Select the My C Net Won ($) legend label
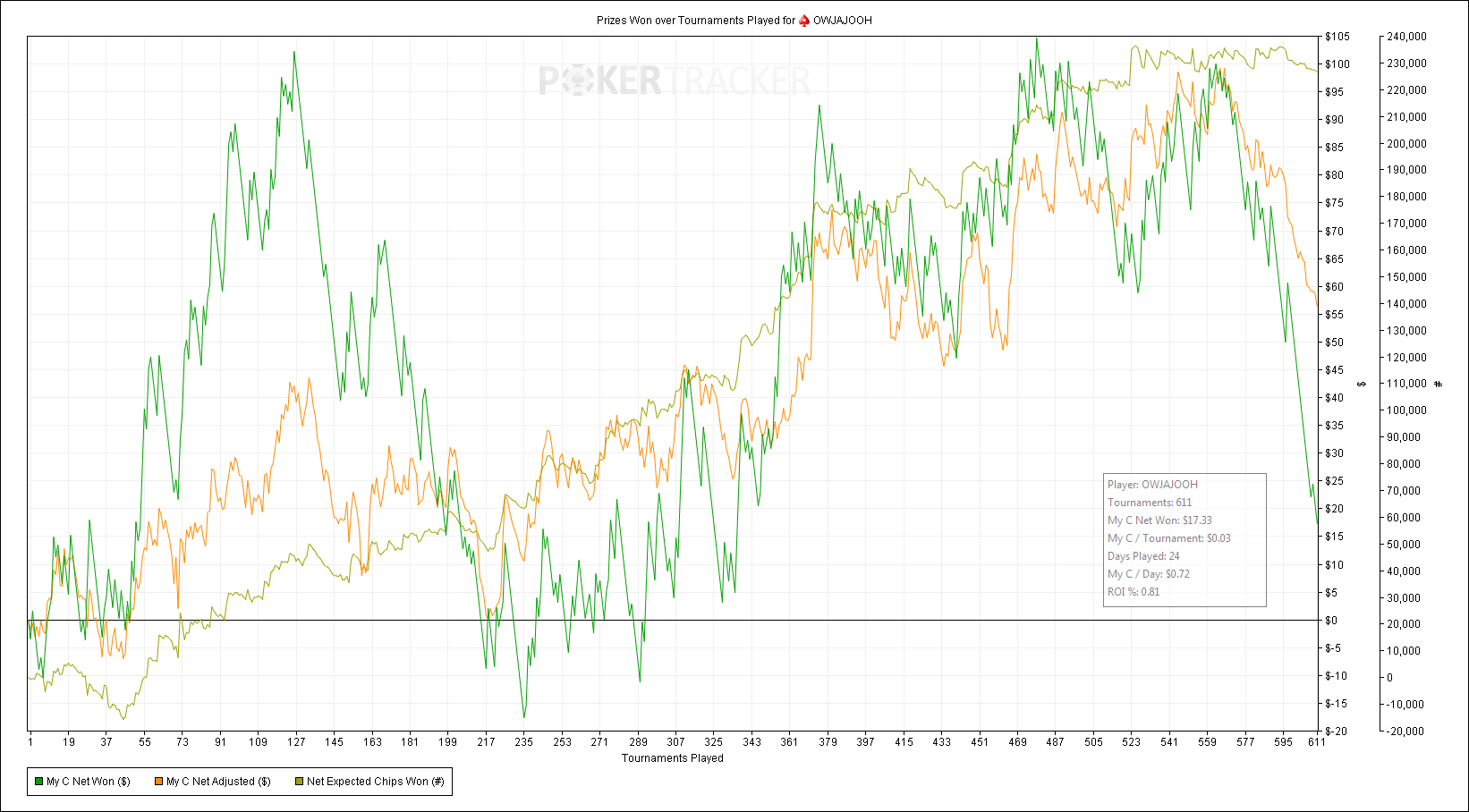Viewport: 1469px width, 812px height. tap(89, 782)
